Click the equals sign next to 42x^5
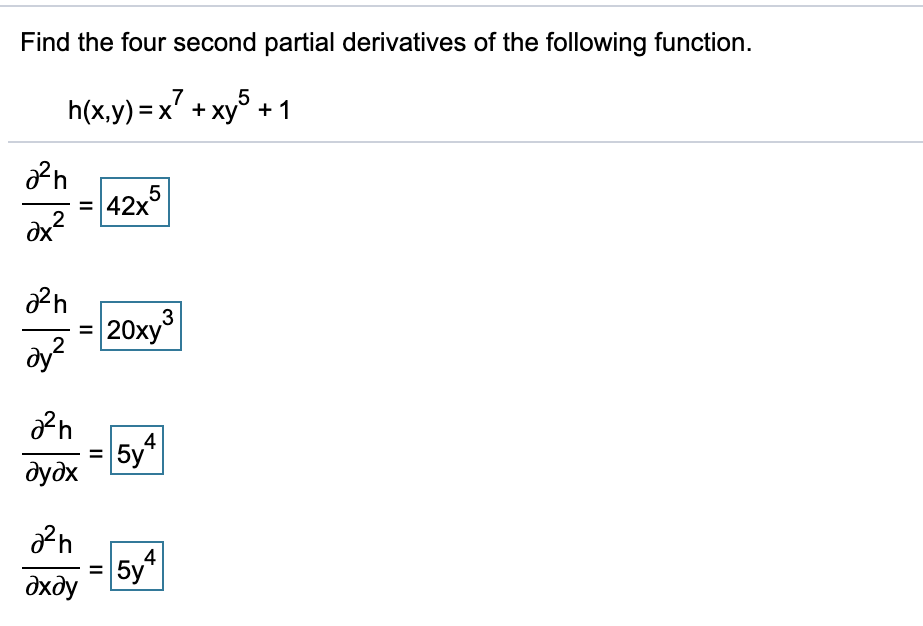 pyautogui.click(x=85, y=207)
